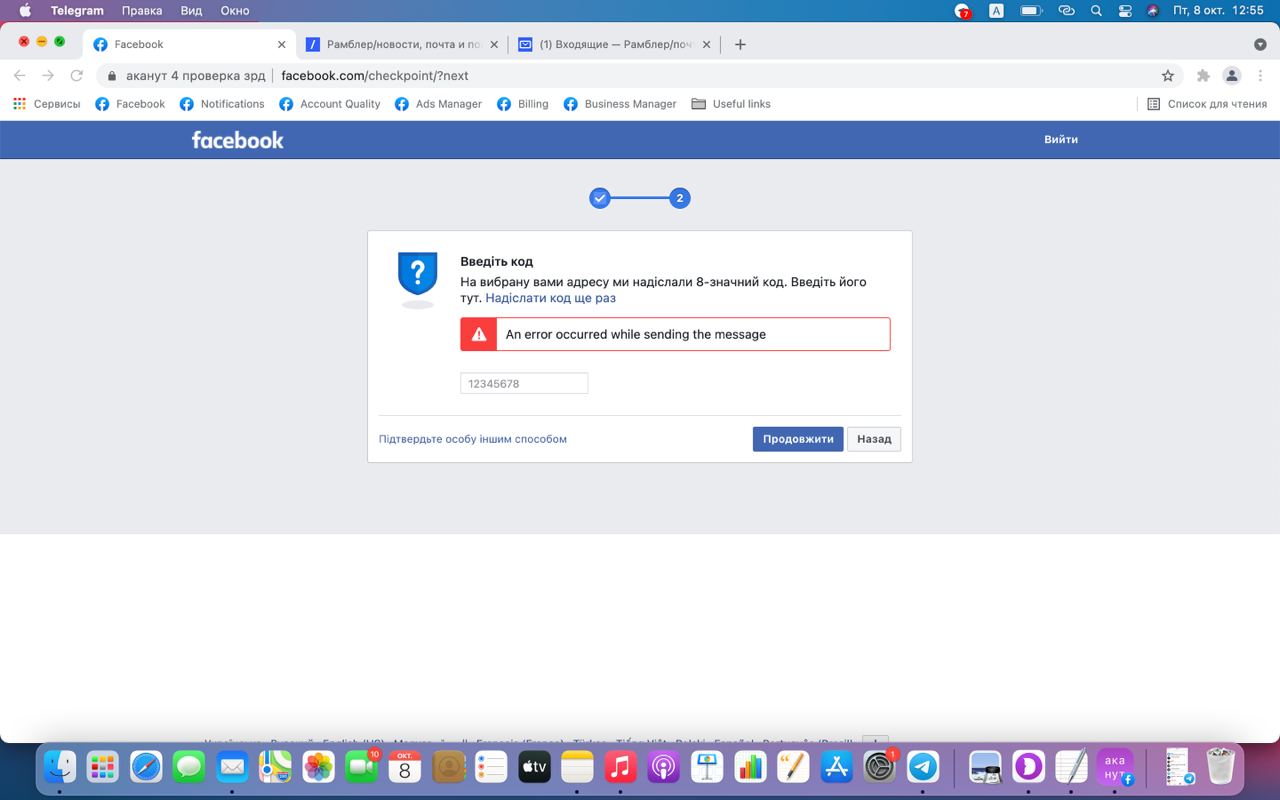Focus the 8-digit code input field
1280x800 pixels.
pyautogui.click(x=524, y=383)
